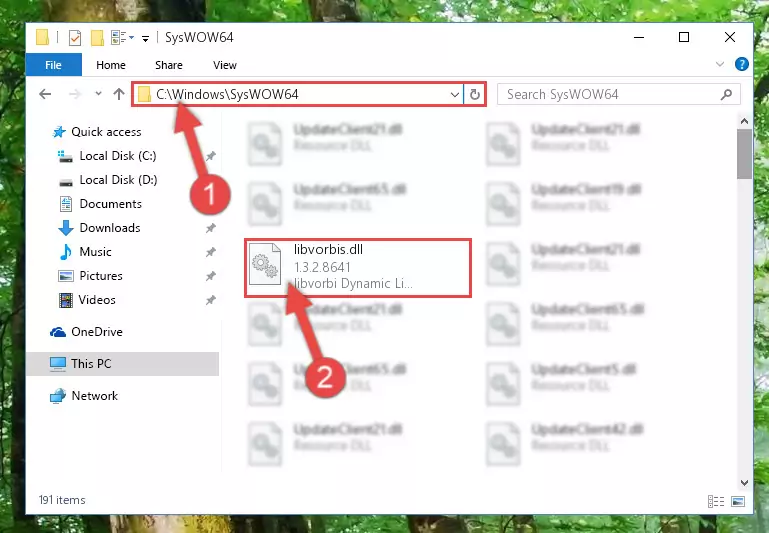Viewport: 769px width, 533px height.
Task: Click the search magnifier icon
Action: pos(726,94)
